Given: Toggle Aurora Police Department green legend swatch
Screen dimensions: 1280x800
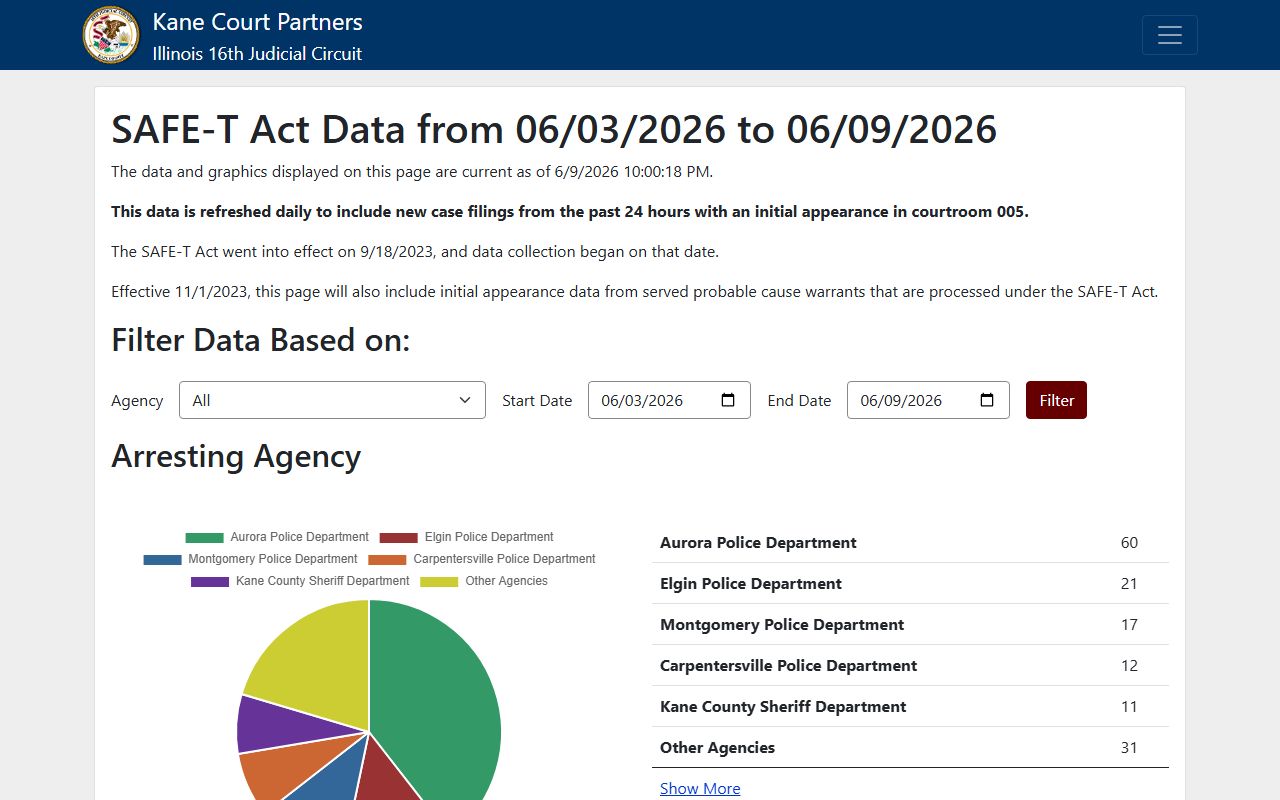Looking at the screenshot, I should pyautogui.click(x=204, y=537).
